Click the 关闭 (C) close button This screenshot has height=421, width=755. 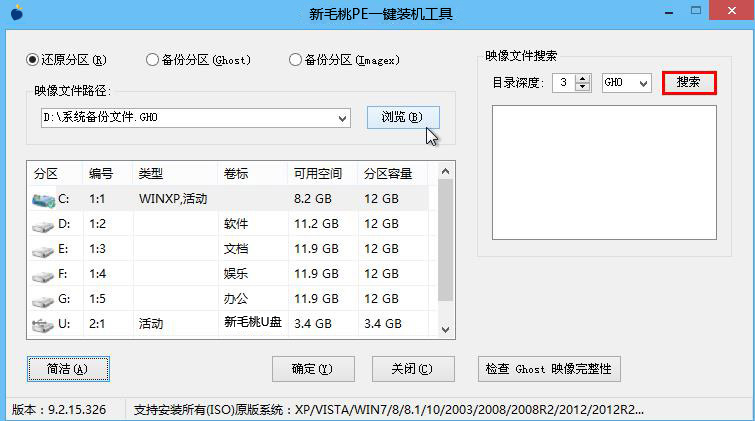click(x=413, y=369)
